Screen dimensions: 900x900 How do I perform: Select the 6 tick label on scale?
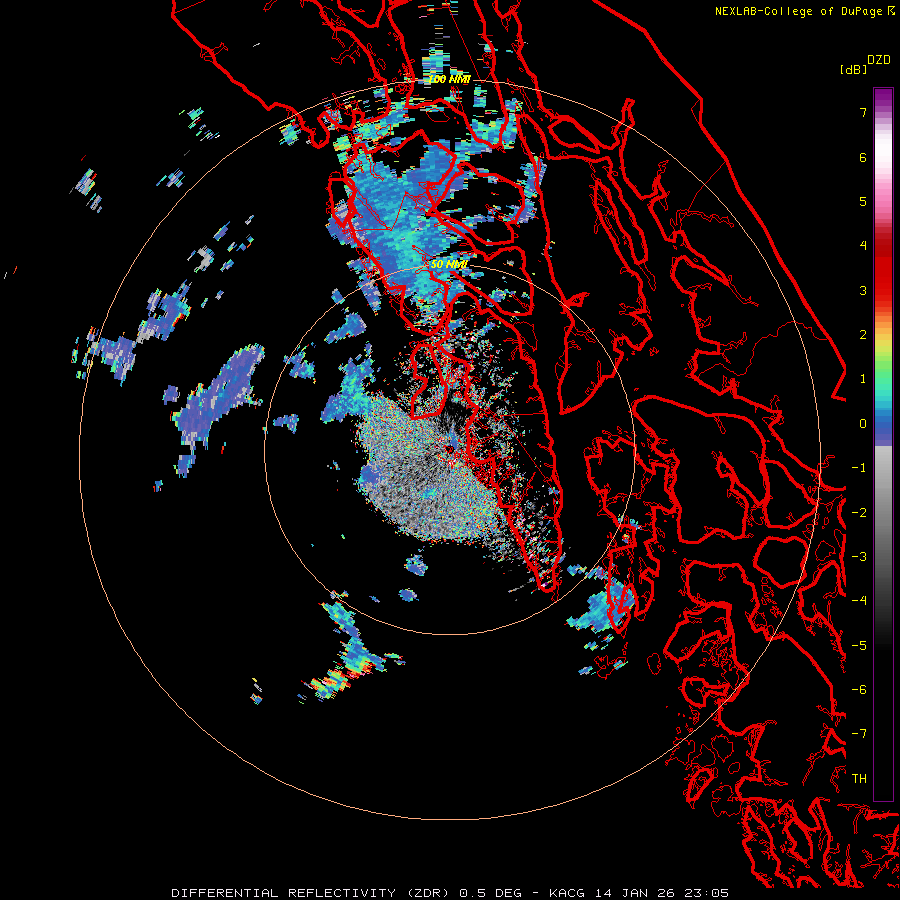[x=863, y=157]
